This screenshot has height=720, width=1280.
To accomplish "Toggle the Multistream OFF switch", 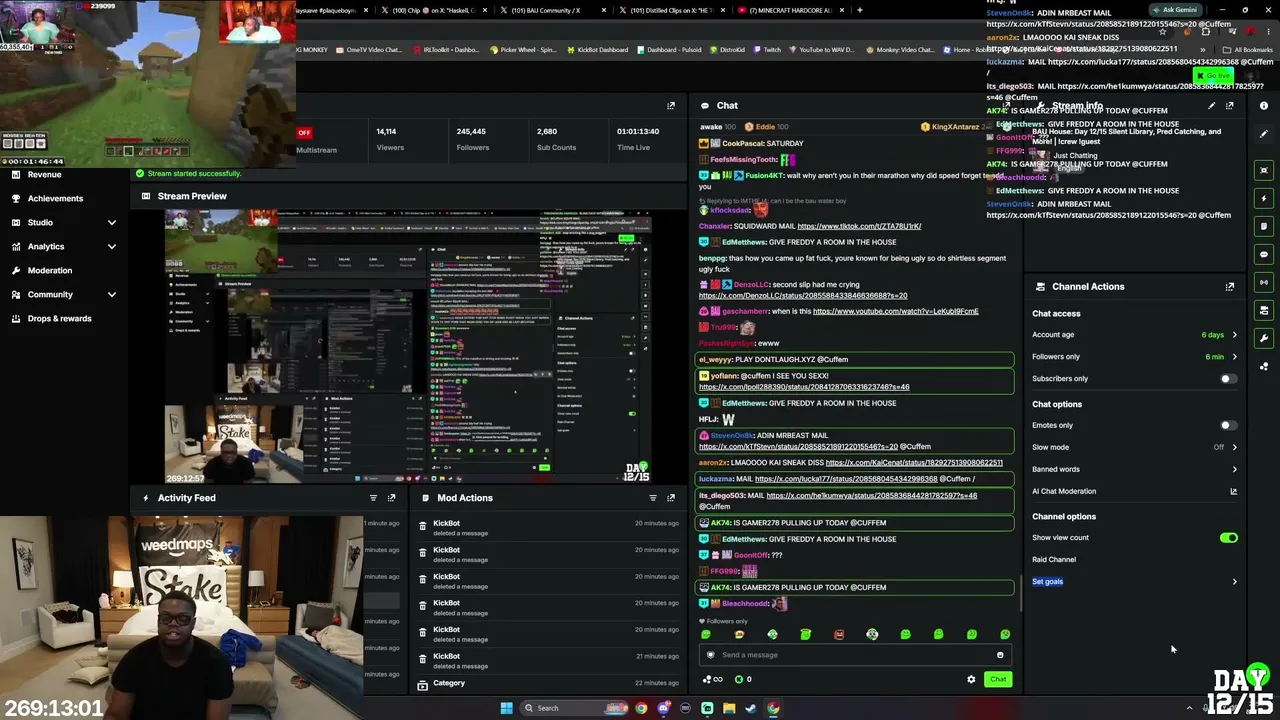I will tap(304, 132).
